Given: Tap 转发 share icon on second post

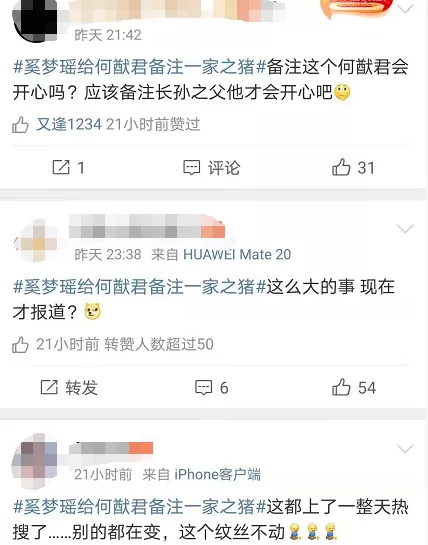Looking at the screenshot, I should pos(69,388).
